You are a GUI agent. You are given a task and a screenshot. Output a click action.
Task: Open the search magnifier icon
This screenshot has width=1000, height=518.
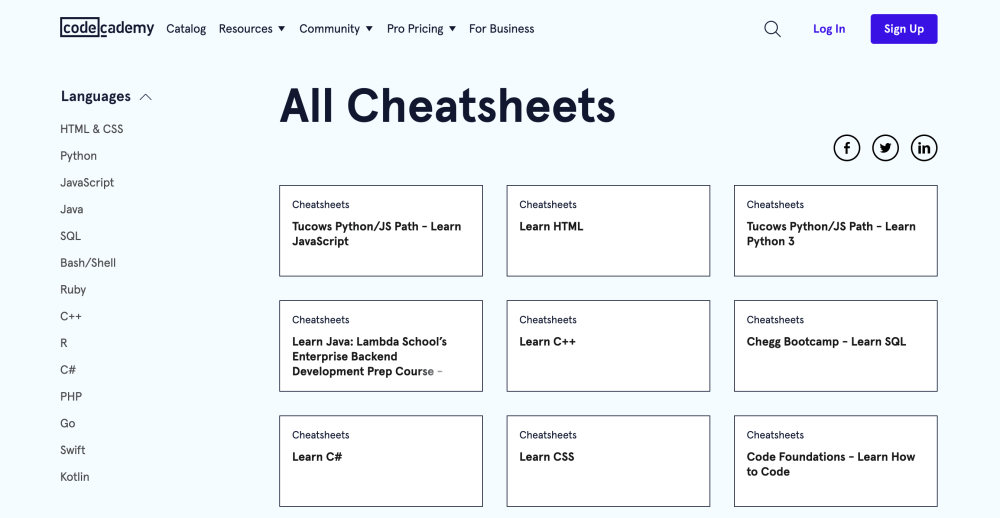(772, 29)
